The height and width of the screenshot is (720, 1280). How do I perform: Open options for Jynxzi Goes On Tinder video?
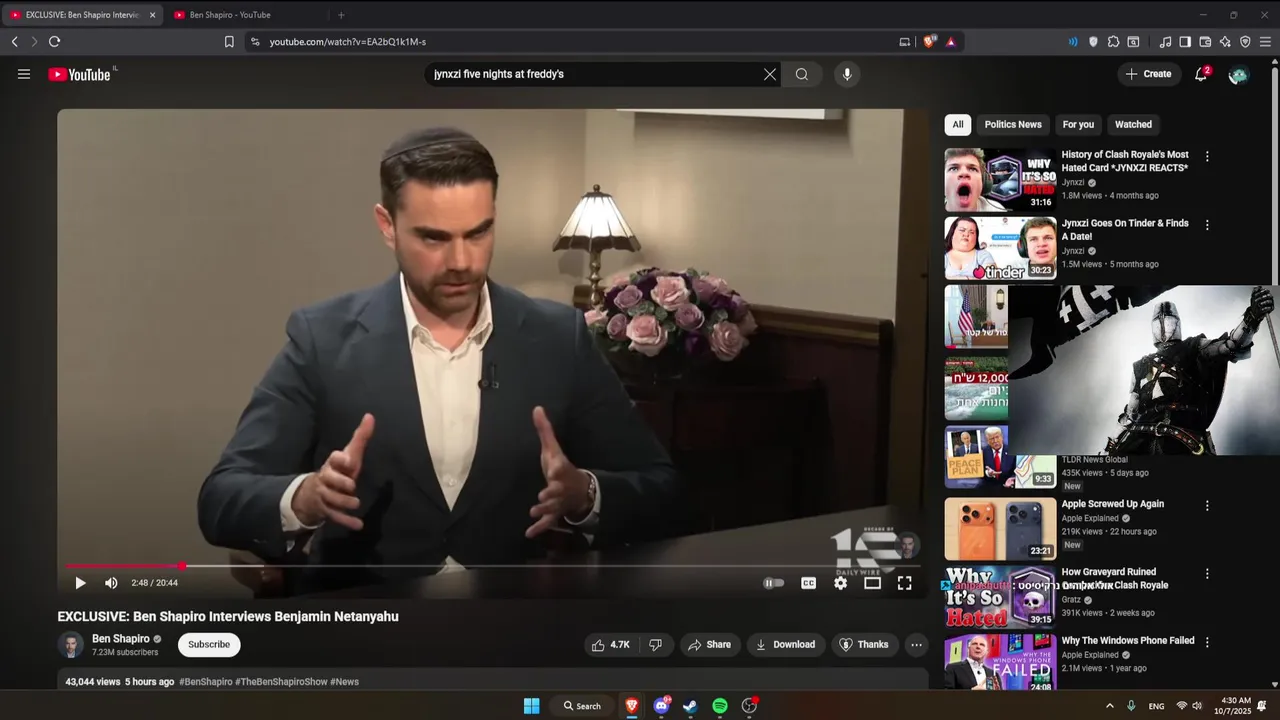(1207, 226)
